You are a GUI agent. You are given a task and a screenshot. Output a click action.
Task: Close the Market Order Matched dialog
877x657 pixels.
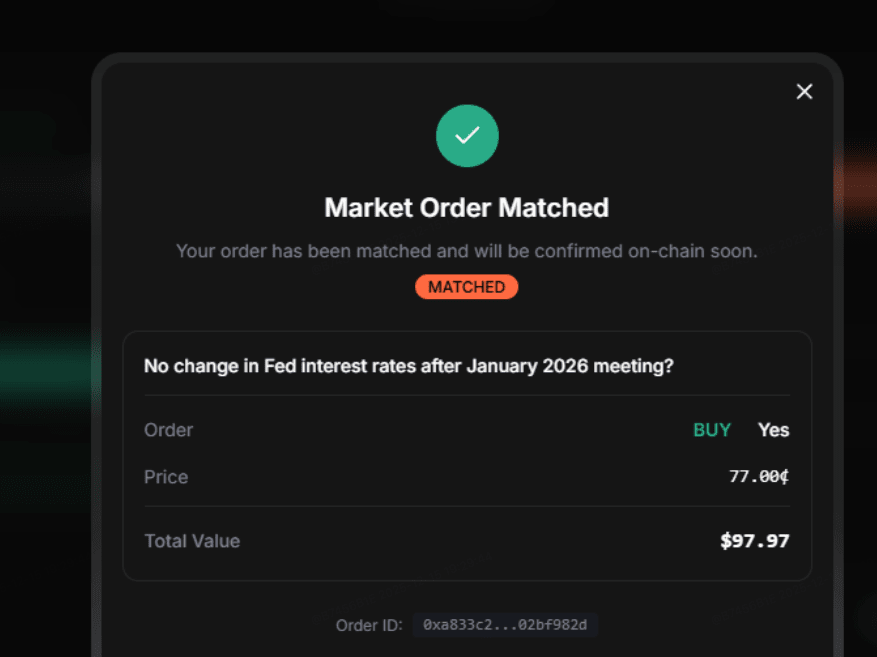point(804,92)
